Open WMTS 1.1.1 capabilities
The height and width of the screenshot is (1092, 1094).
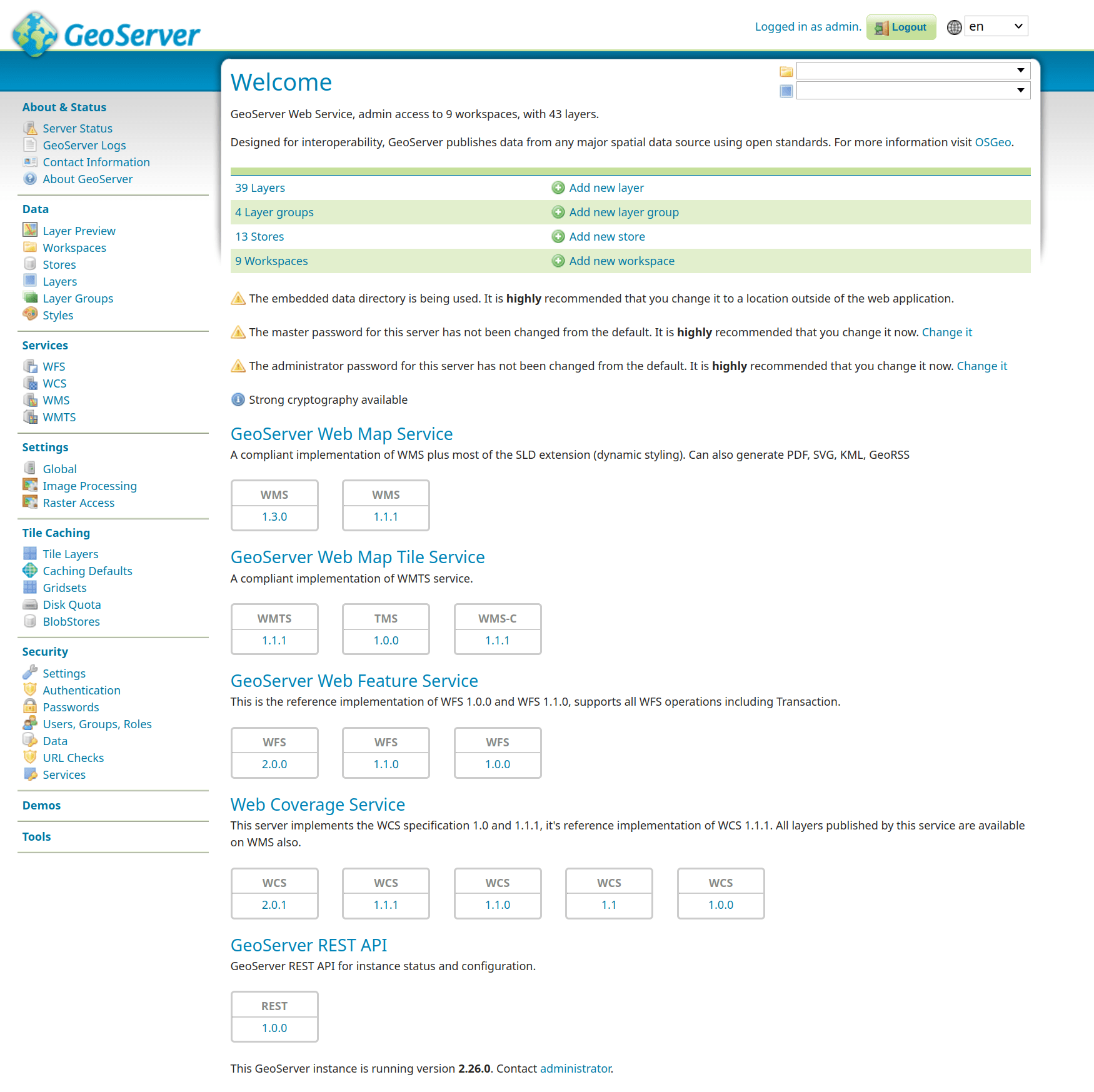(x=274, y=640)
